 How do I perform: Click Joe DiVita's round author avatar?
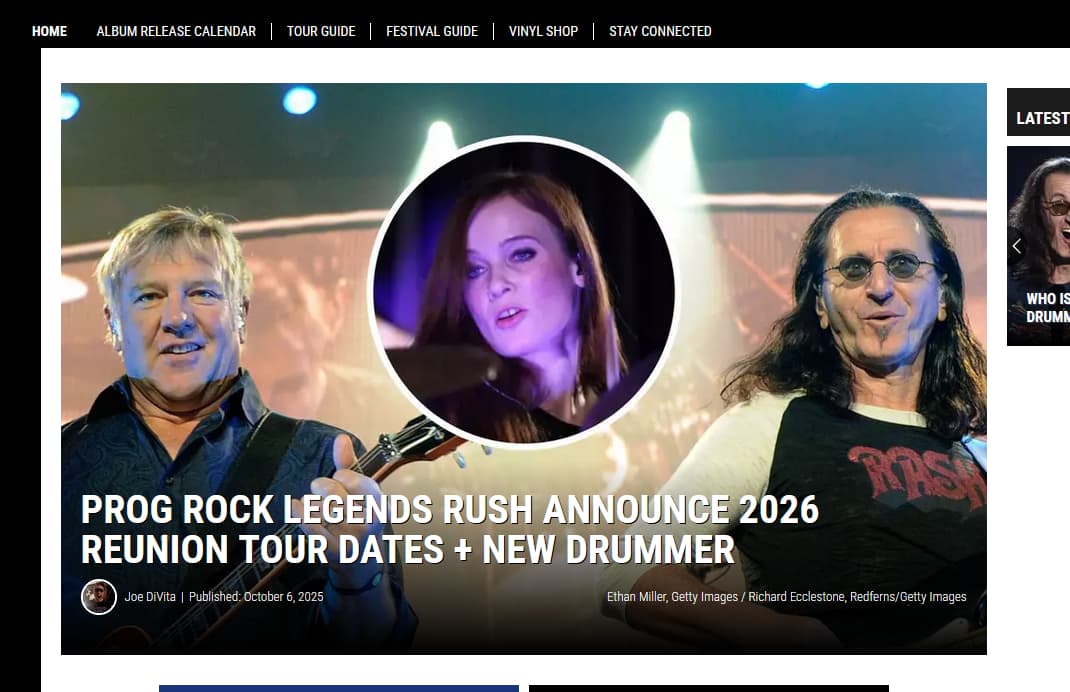coord(99,597)
